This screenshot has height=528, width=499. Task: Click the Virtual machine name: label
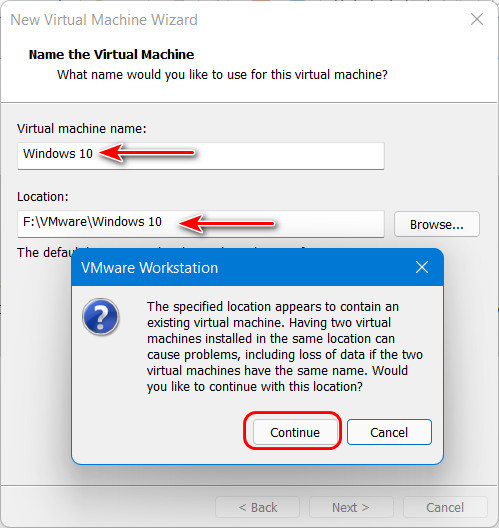82,129
